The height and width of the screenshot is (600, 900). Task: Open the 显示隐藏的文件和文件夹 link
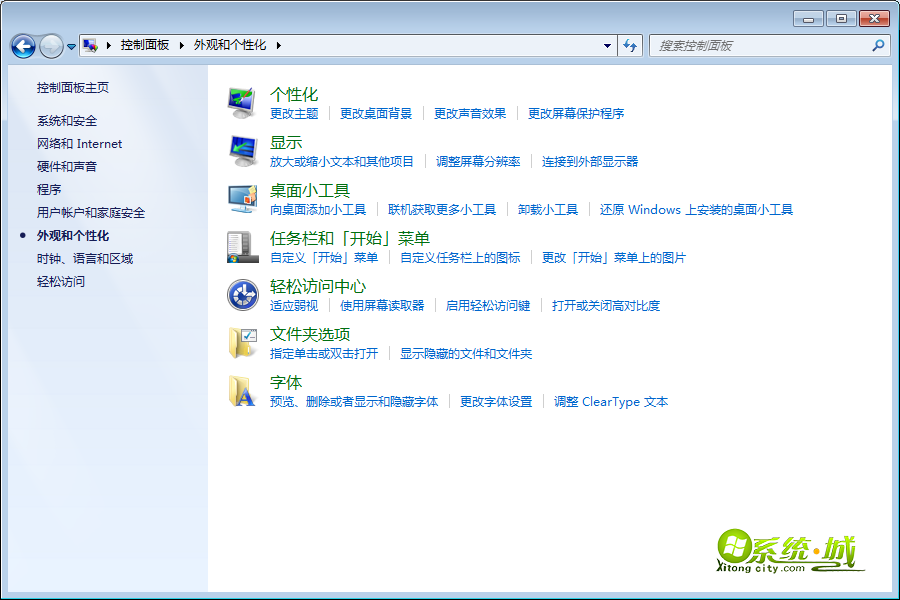coord(466,354)
